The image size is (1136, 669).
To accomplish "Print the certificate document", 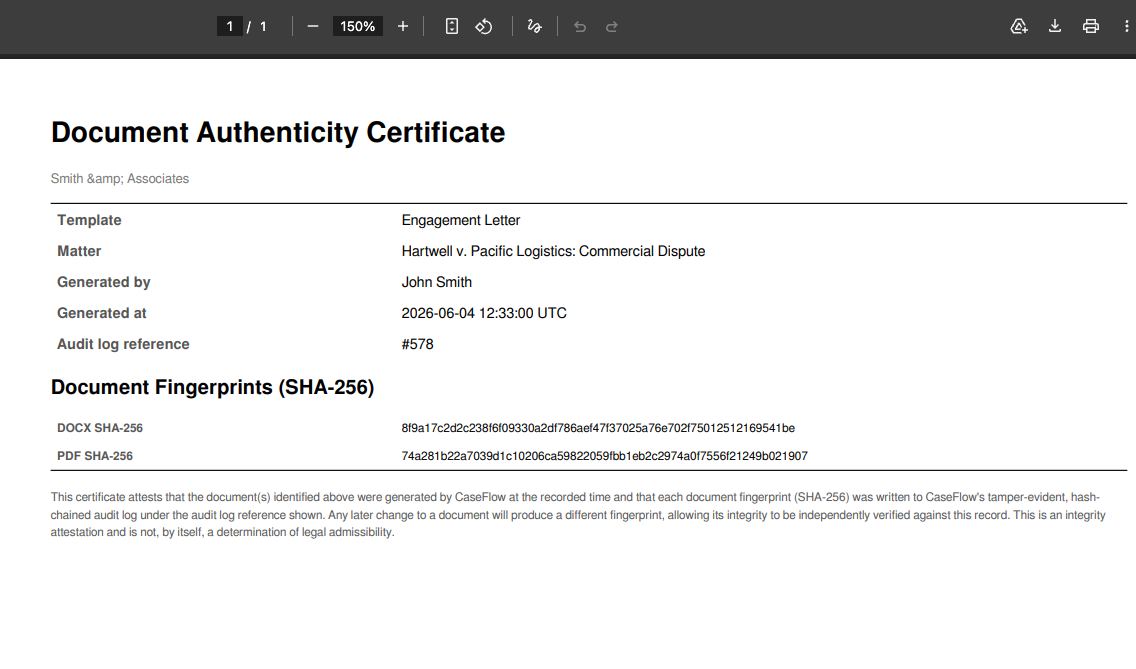I will coord(1090,27).
